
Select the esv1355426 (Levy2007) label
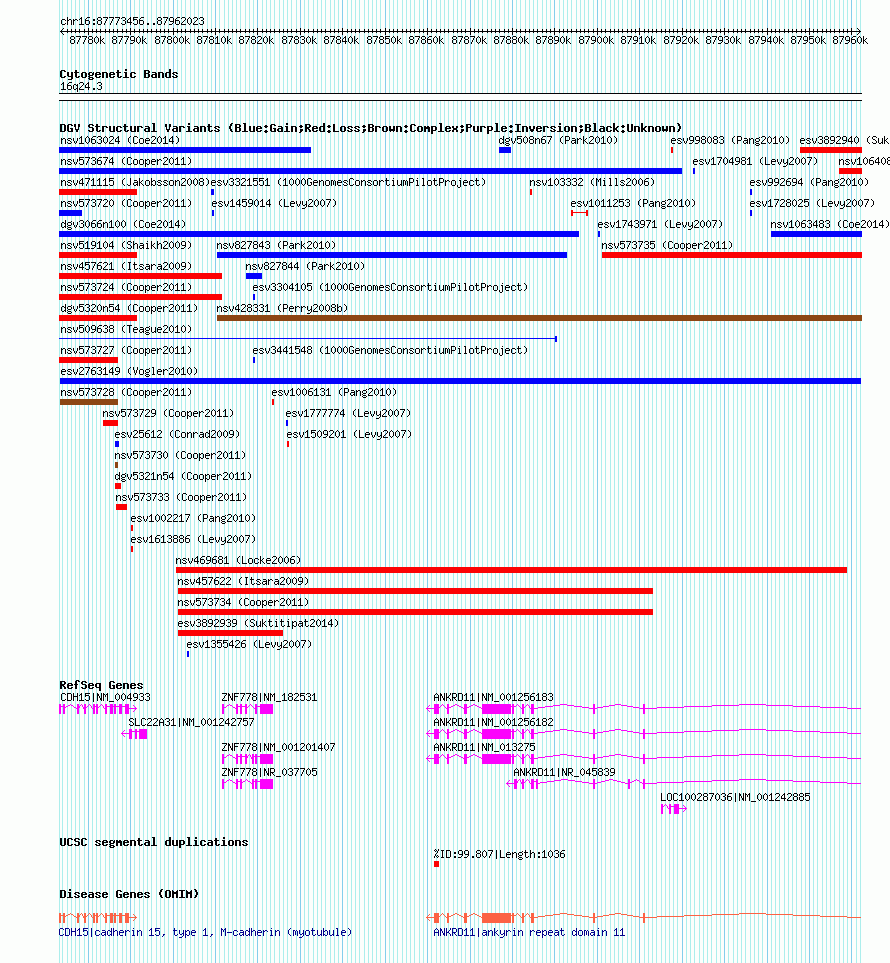coord(249,644)
